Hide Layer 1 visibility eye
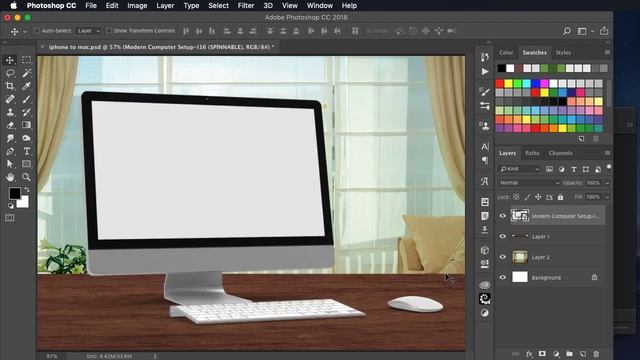The width and height of the screenshot is (640, 360). [503, 236]
